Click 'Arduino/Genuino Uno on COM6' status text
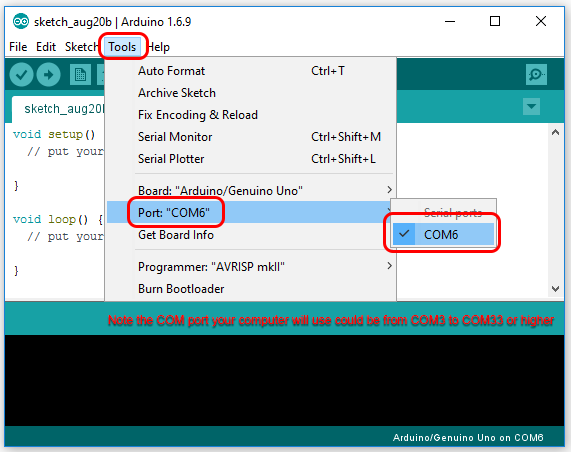 tap(468, 437)
